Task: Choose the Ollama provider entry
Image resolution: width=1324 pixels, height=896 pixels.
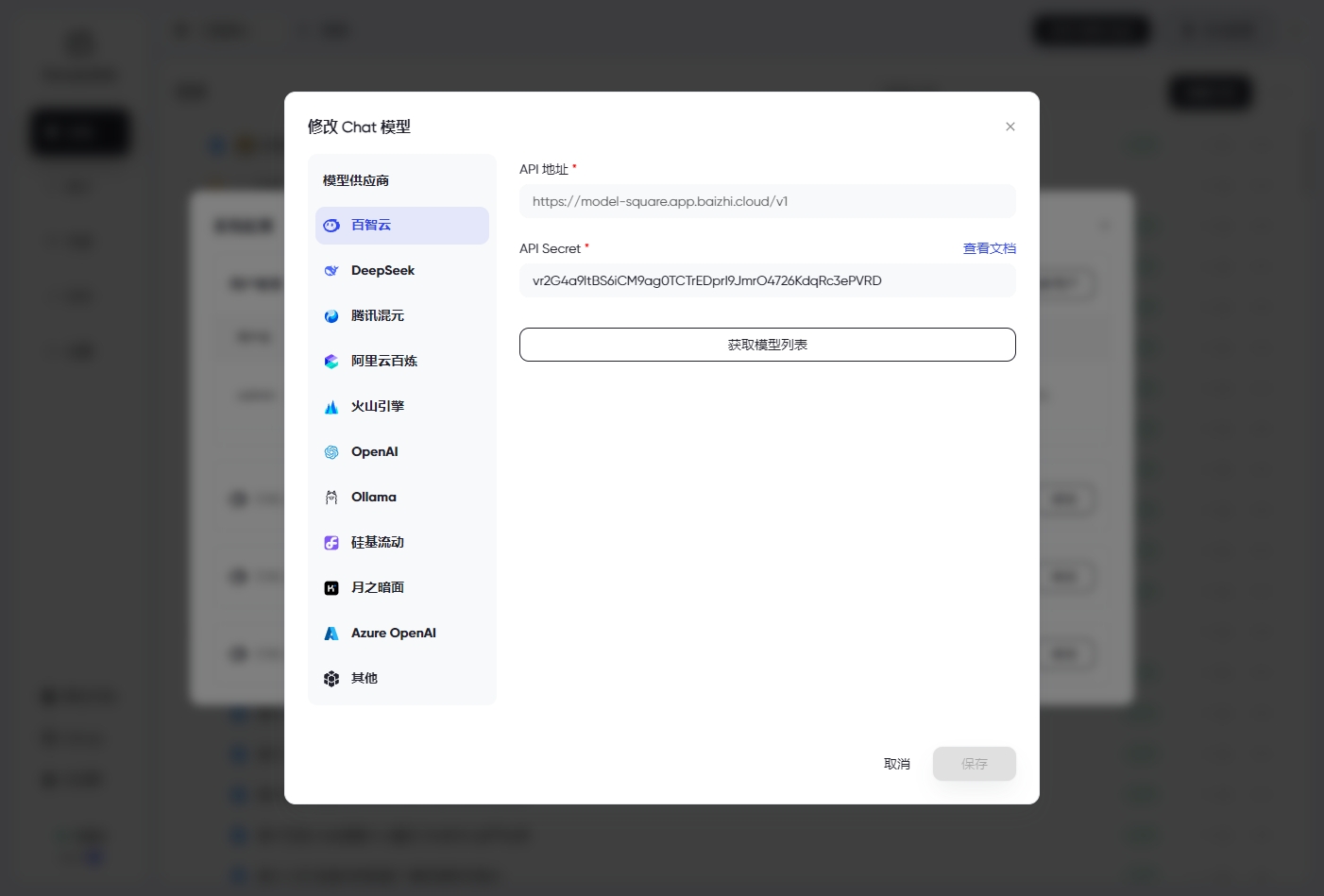Action: tap(402, 498)
